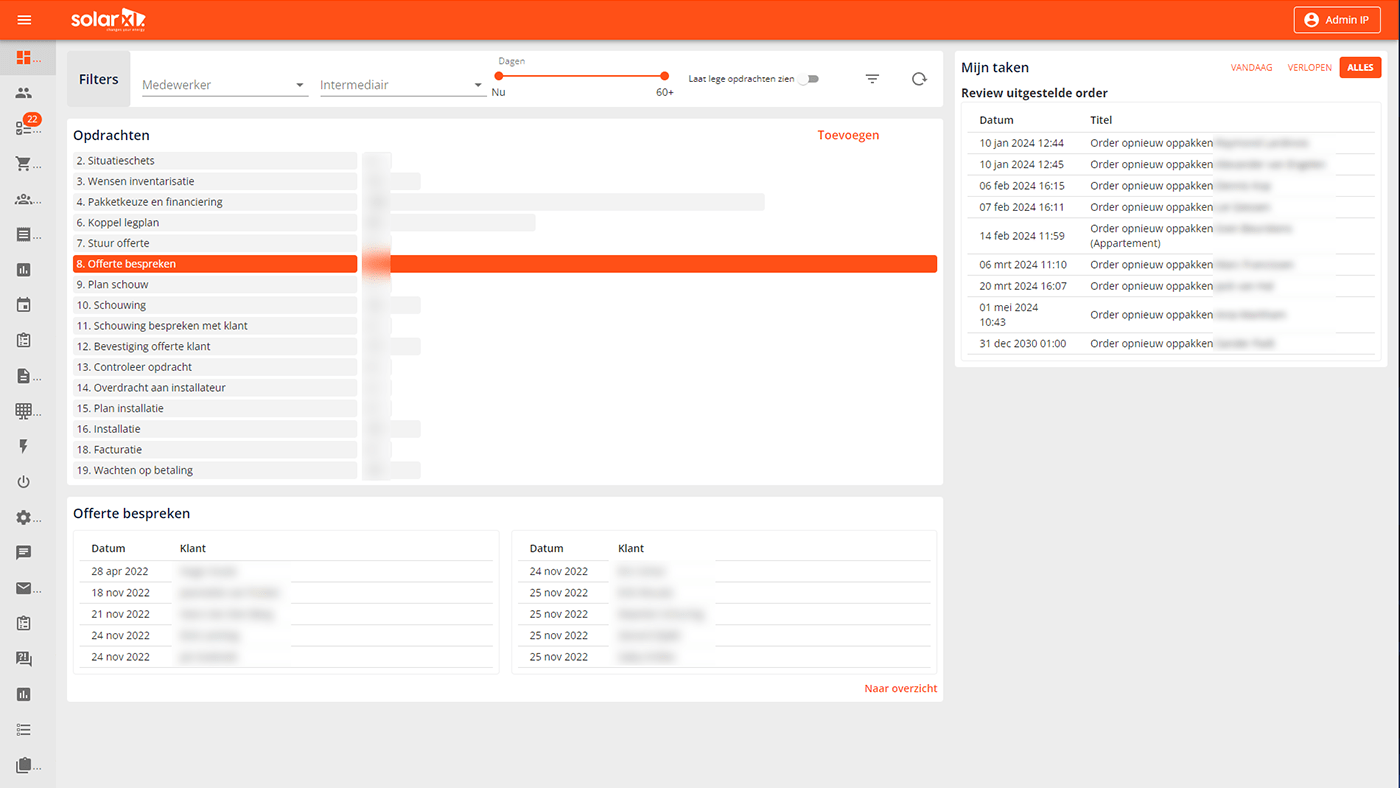Screen dimensions: 1400x788
Task: Click the '18 nov 2022' offerte row
Action: coord(287,593)
